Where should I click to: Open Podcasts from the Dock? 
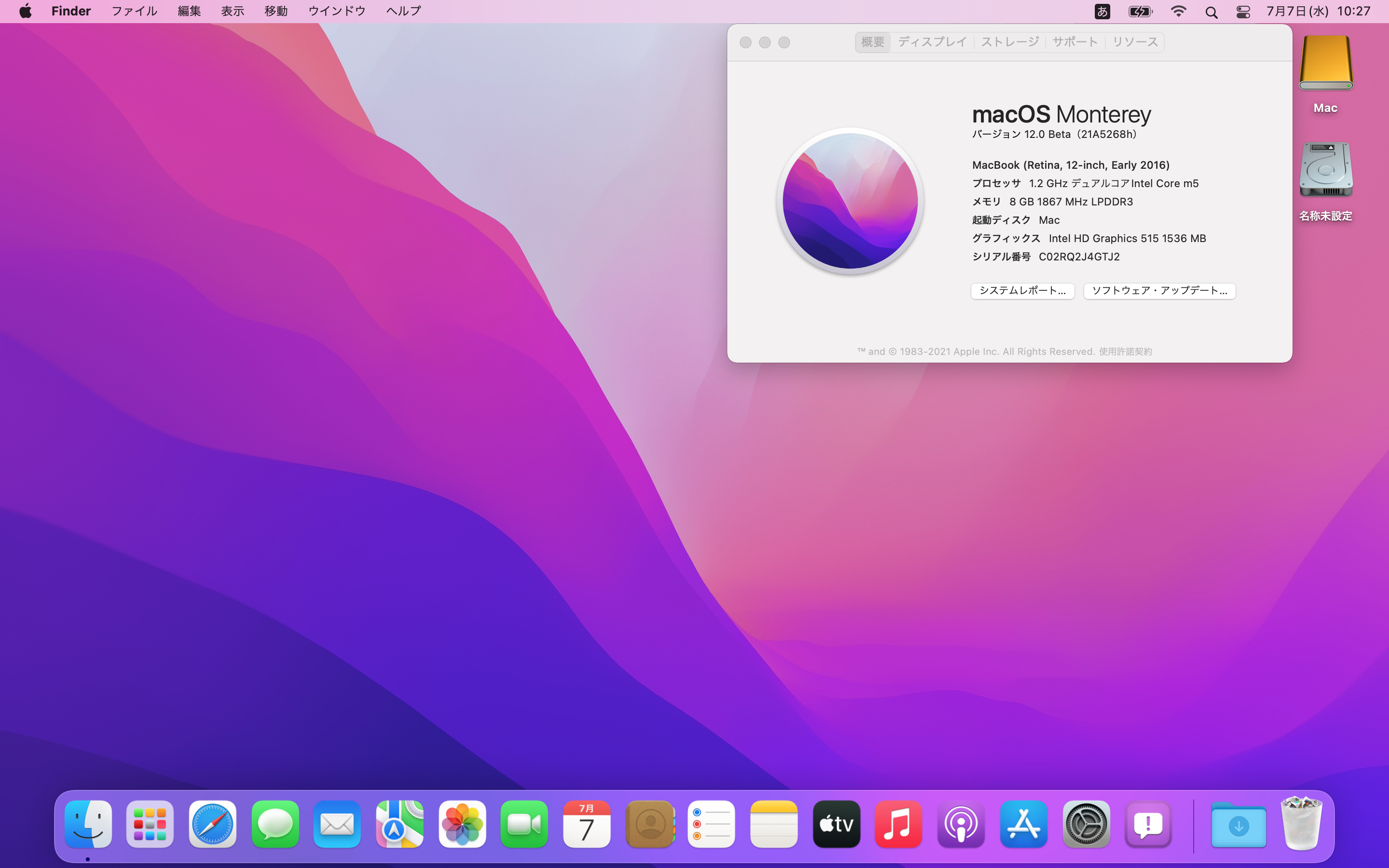(x=961, y=825)
